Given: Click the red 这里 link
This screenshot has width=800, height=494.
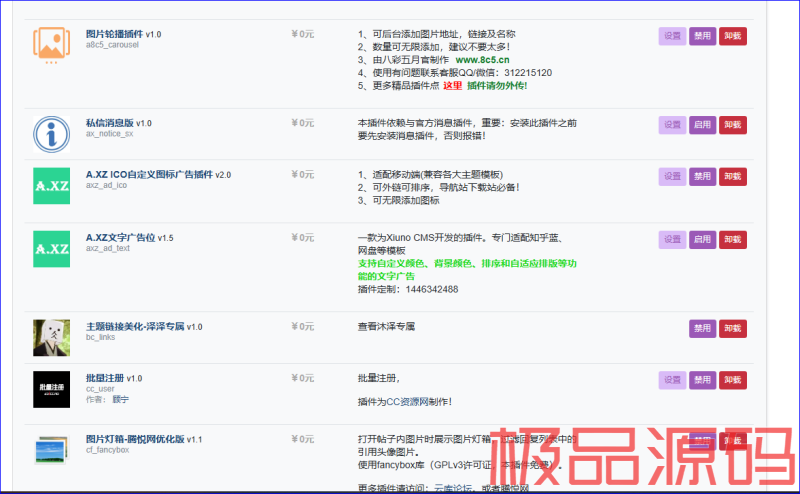Looking at the screenshot, I should pyautogui.click(x=453, y=86).
